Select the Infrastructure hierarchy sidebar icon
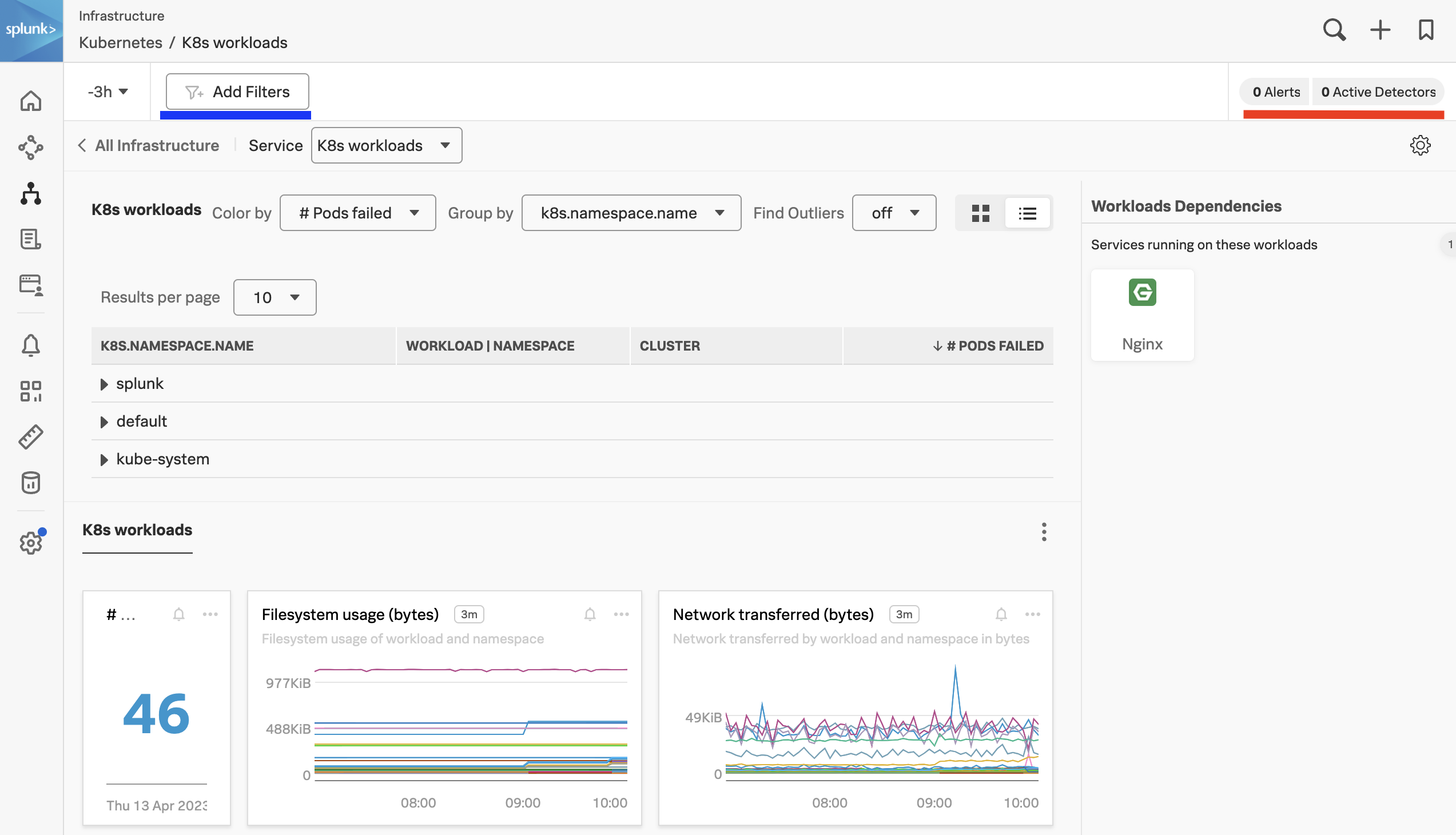Viewport: 1456px width, 835px height. click(x=31, y=193)
